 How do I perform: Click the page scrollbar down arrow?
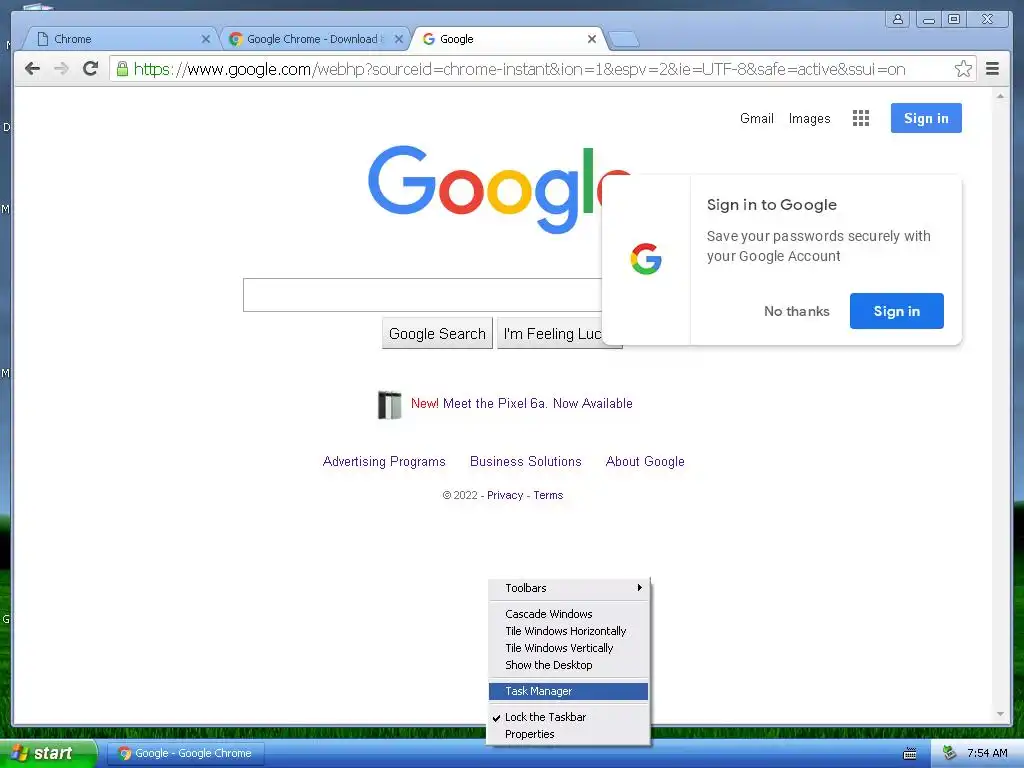tap(1000, 714)
